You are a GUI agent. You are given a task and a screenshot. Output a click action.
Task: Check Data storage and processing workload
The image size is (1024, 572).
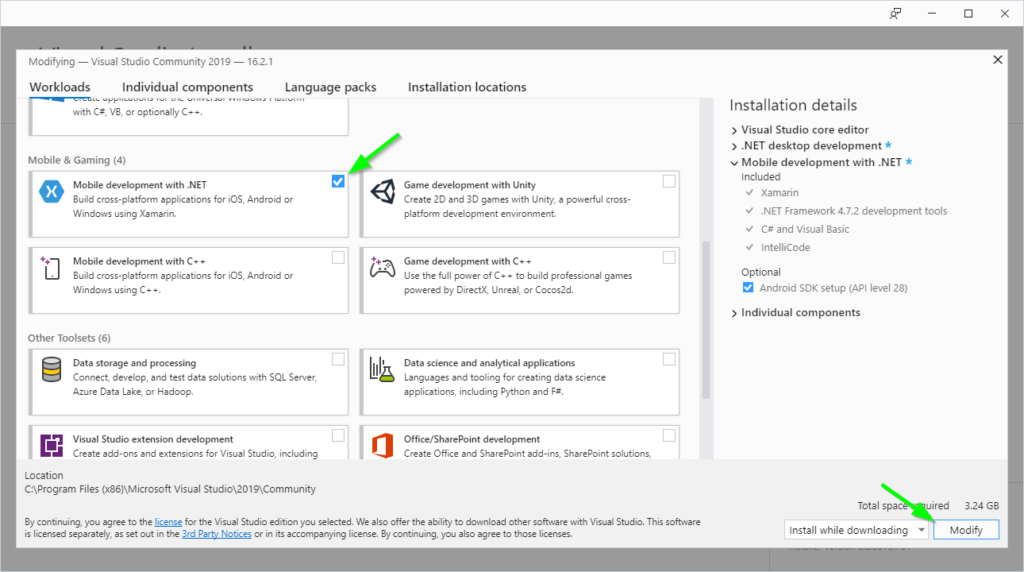338,359
